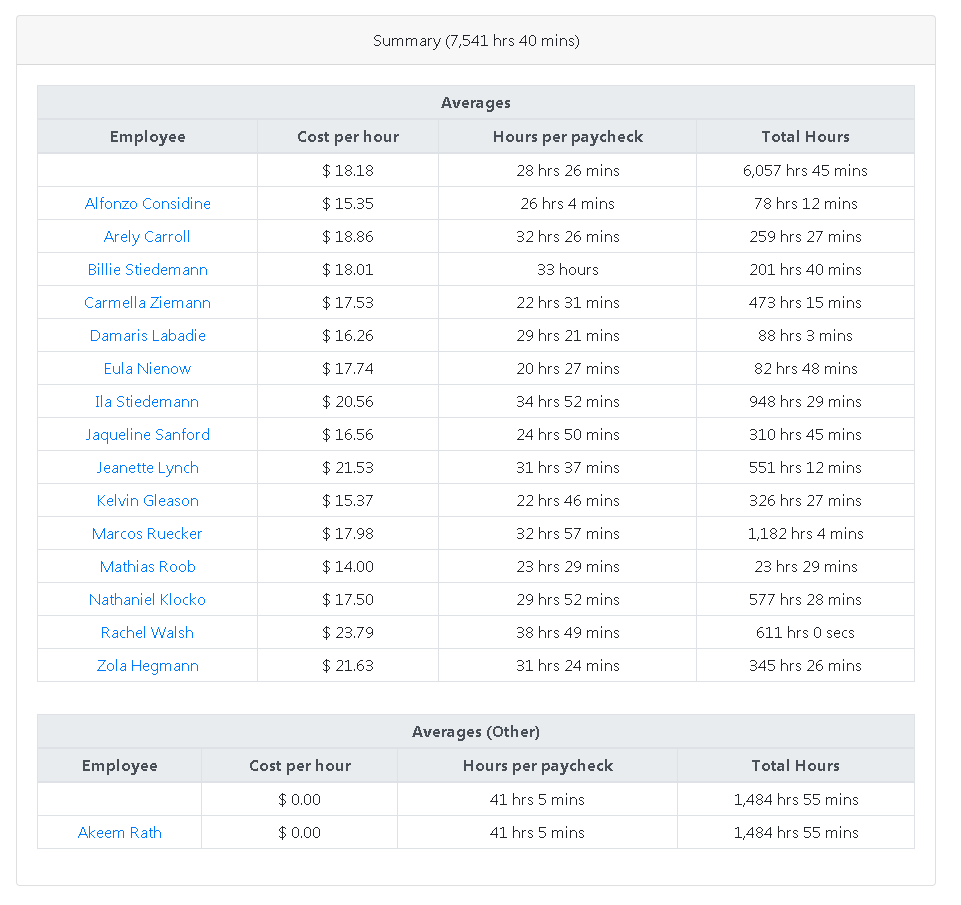
Task: Open Damaris Labadie's employee page
Action: point(147,336)
